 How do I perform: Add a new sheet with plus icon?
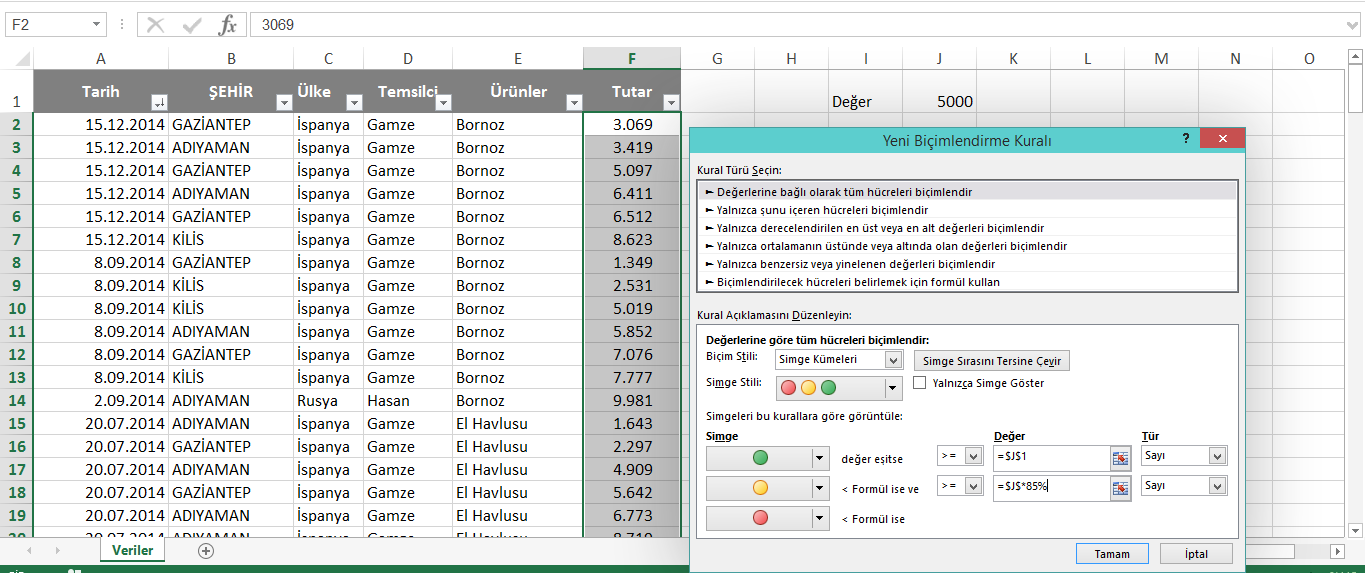tap(206, 551)
